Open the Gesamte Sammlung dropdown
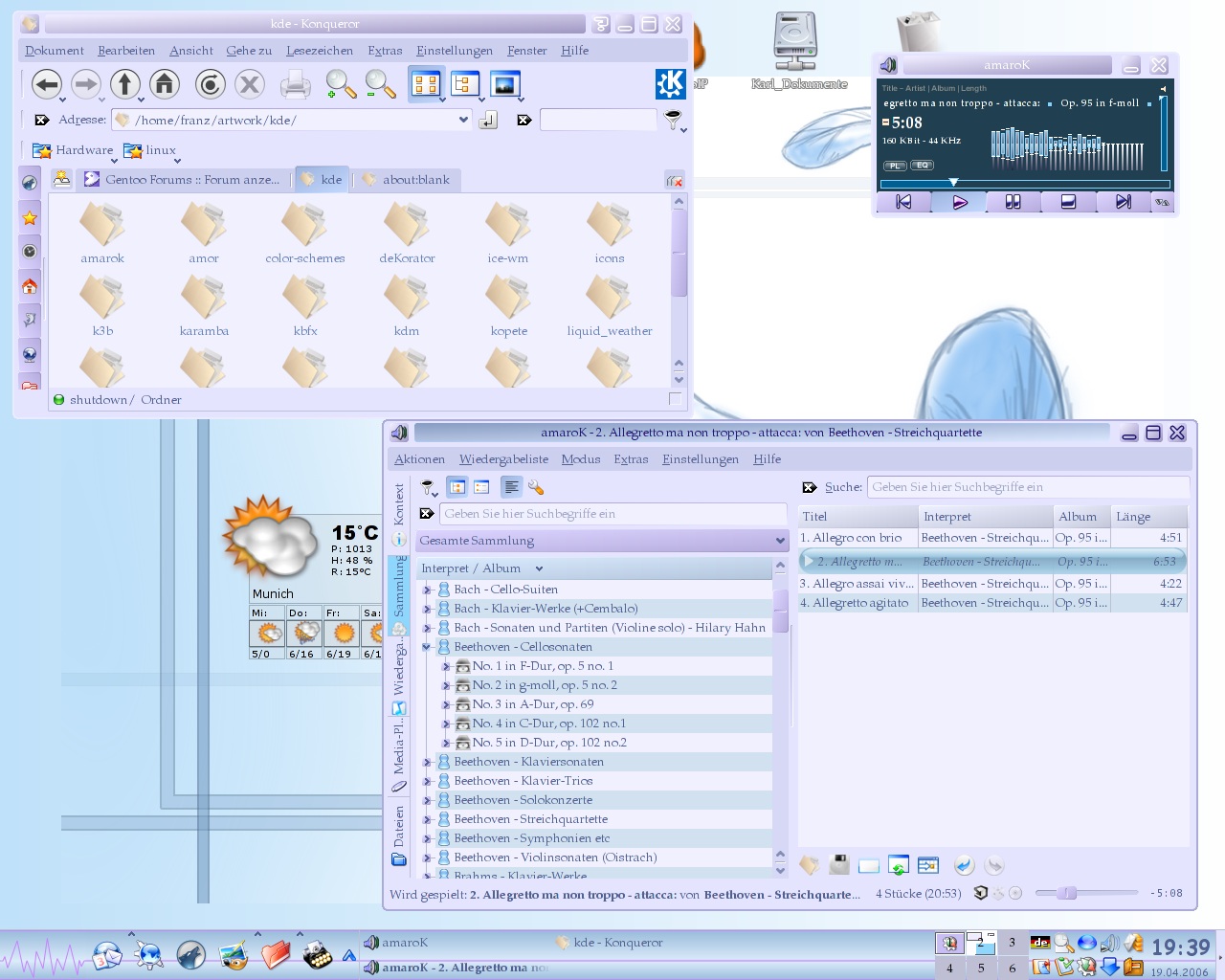The height and width of the screenshot is (980, 1225). (x=603, y=541)
